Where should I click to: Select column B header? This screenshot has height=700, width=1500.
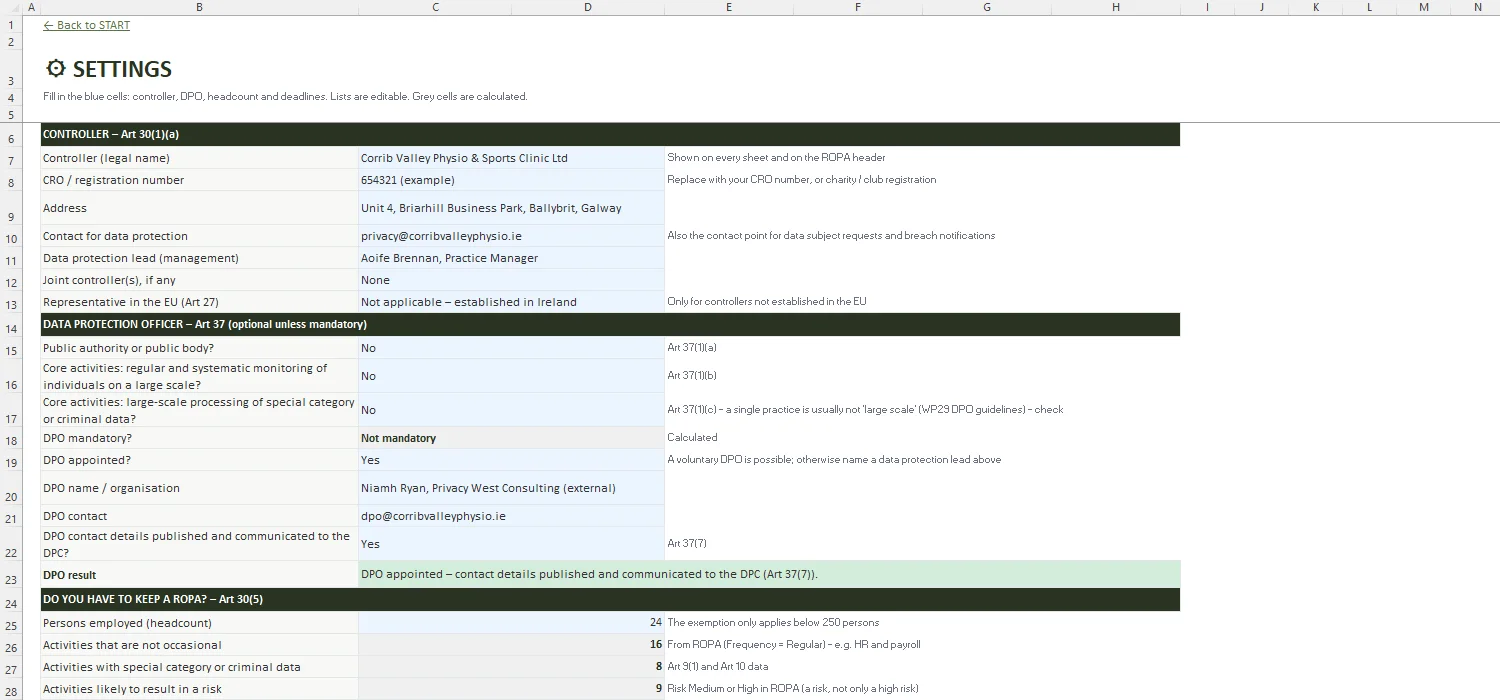tap(199, 7)
